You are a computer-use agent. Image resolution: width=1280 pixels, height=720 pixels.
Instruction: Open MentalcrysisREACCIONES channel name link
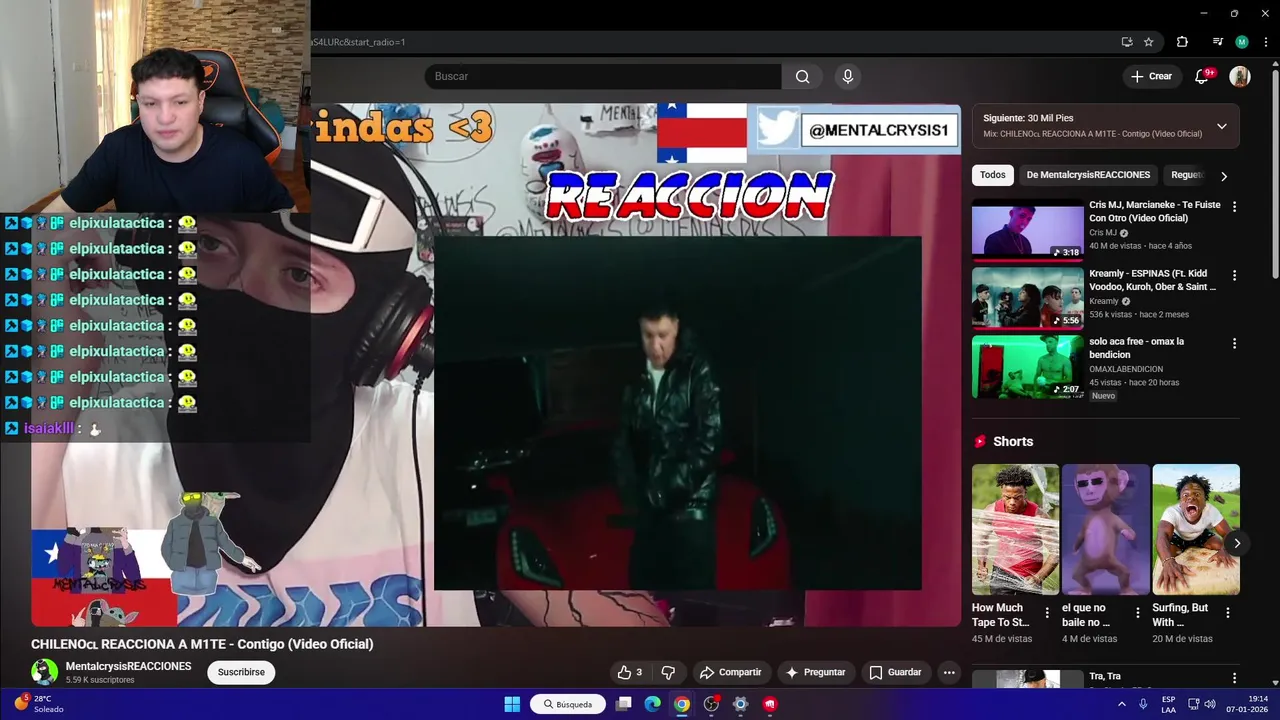pos(128,666)
